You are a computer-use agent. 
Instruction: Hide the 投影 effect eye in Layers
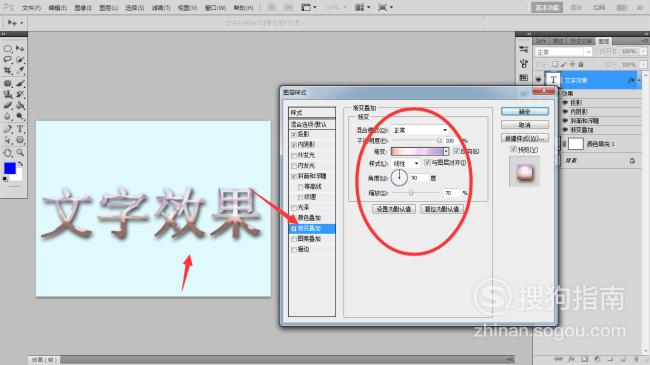[x=565, y=102]
